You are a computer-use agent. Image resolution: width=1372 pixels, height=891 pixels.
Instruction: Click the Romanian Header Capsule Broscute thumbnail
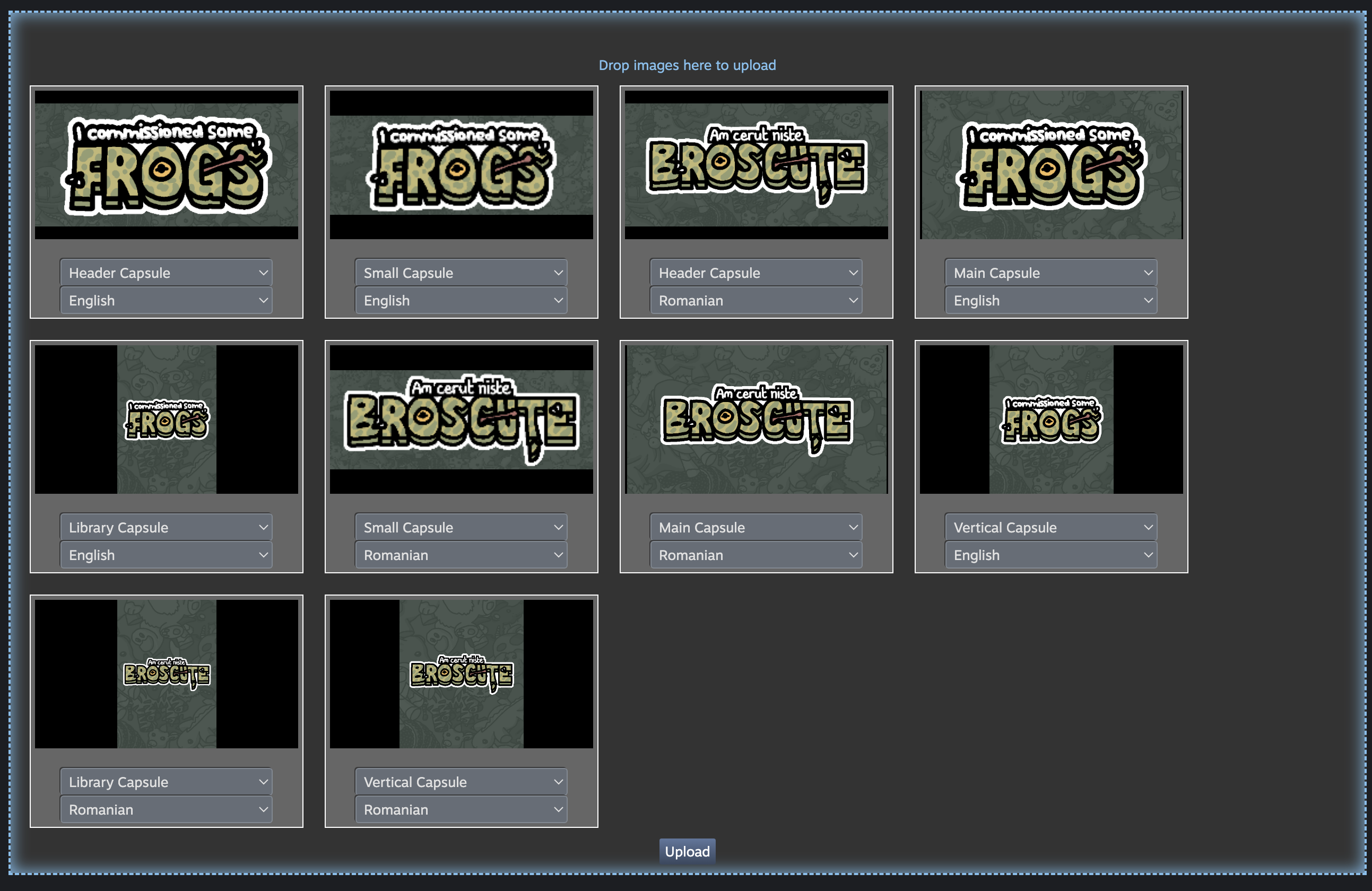(756, 165)
